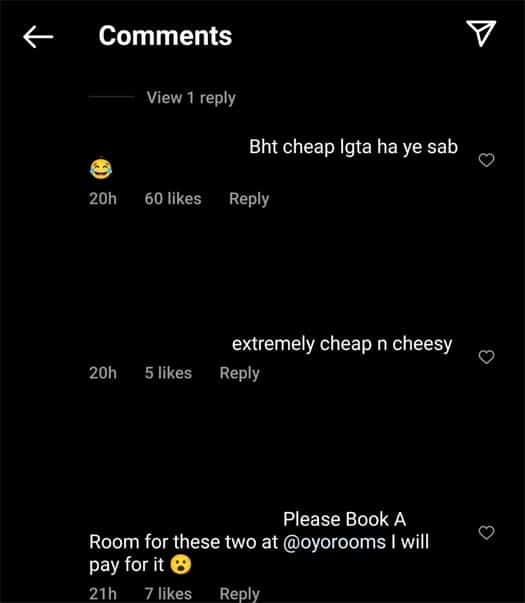The image size is (525, 603).
Task: Like the 'Bht cheap lgta ha ye sab' comment
Action: point(487,160)
